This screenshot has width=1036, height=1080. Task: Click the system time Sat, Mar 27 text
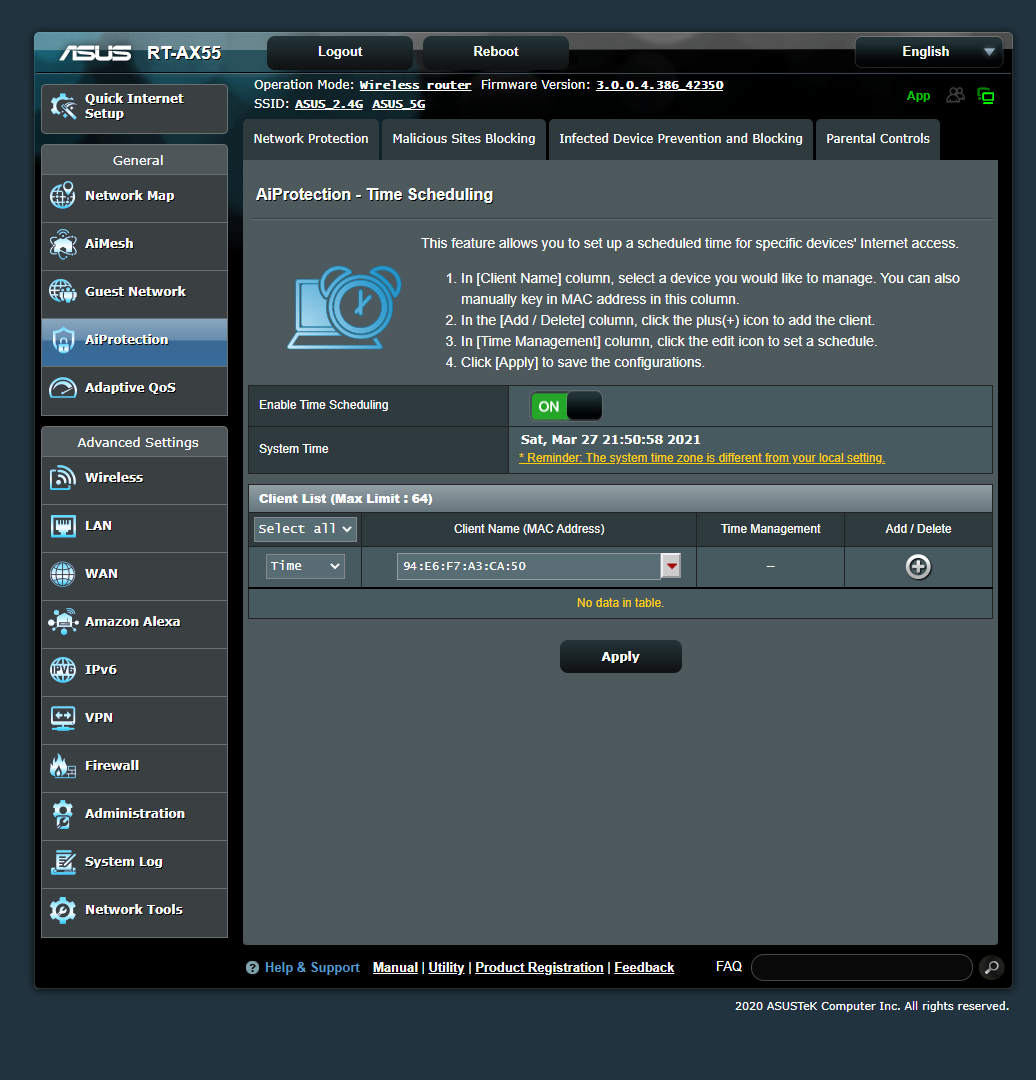pyautogui.click(x=610, y=439)
